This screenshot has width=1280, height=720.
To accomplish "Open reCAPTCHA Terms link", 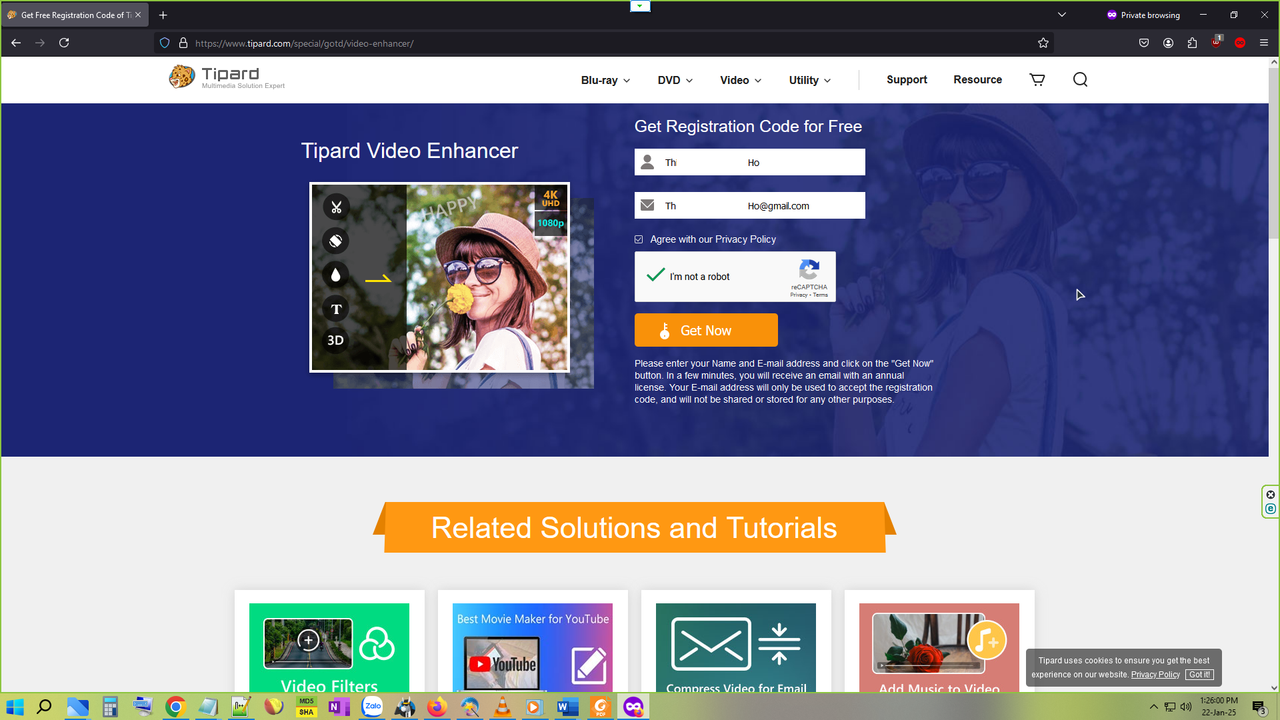I will pyautogui.click(x=820, y=295).
